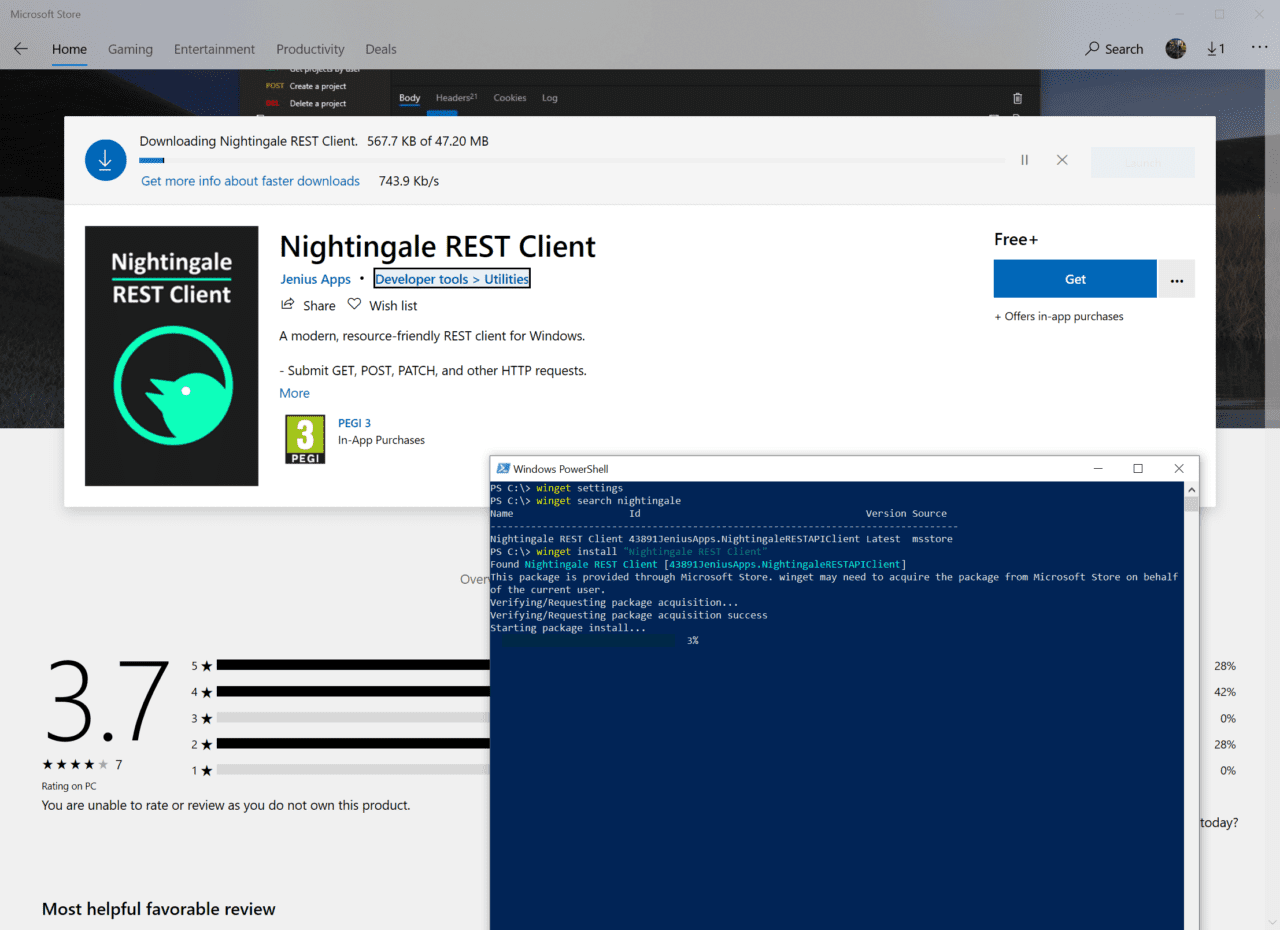The width and height of the screenshot is (1280, 930).
Task: Expand the description with More
Action: pyautogui.click(x=295, y=393)
